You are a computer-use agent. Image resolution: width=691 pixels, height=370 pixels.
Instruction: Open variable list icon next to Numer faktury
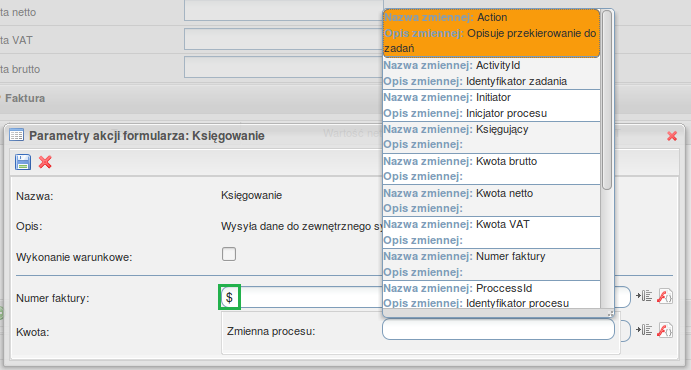coord(644,296)
